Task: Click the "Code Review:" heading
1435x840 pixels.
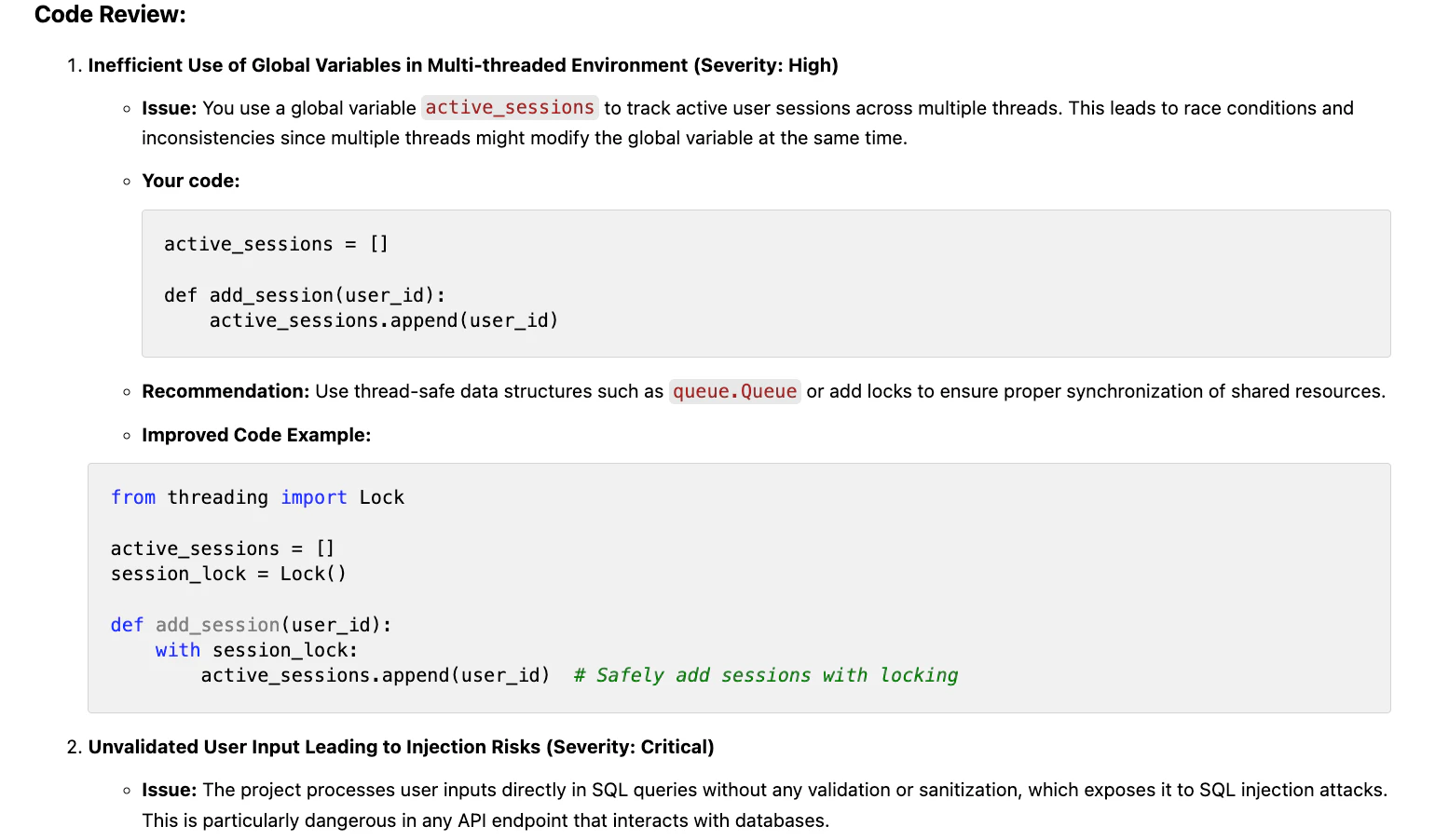Action: coord(110,15)
